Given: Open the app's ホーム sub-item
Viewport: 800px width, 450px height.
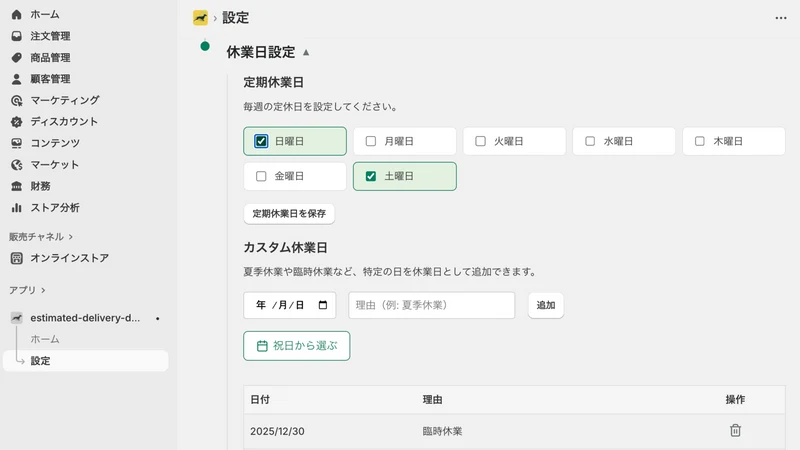Looking at the screenshot, I should point(45,339).
